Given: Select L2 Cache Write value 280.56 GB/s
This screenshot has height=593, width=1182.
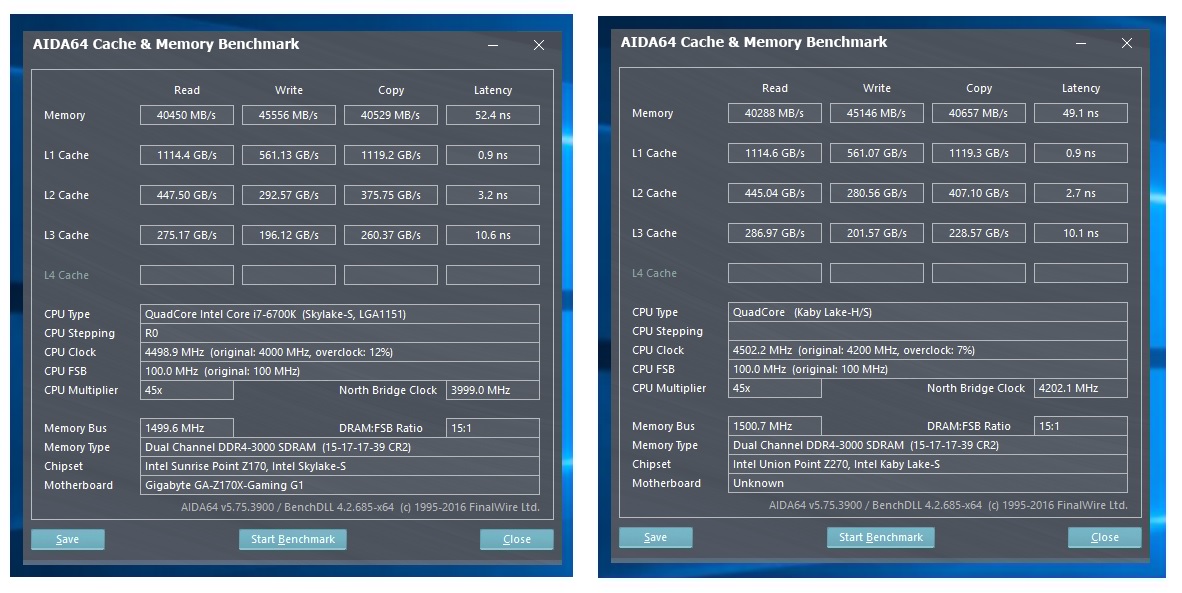Looking at the screenshot, I should [x=877, y=193].
